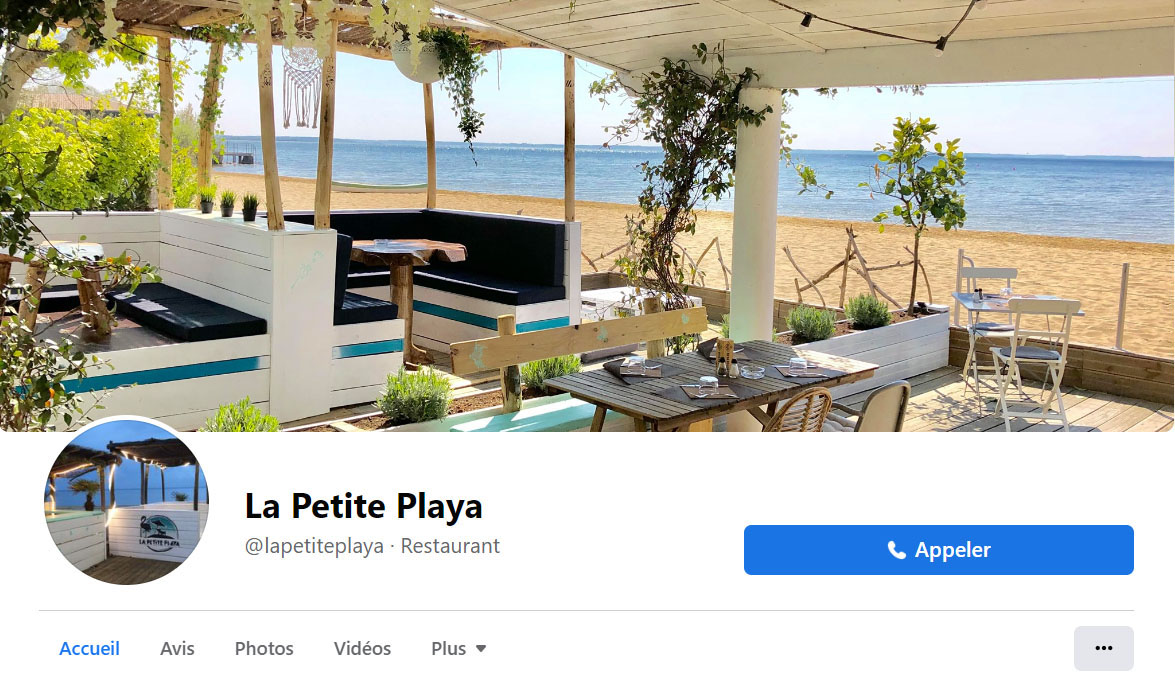Click the hanging macramé decoration in cover photo
Screen dimensions: 1175x676
[301, 87]
